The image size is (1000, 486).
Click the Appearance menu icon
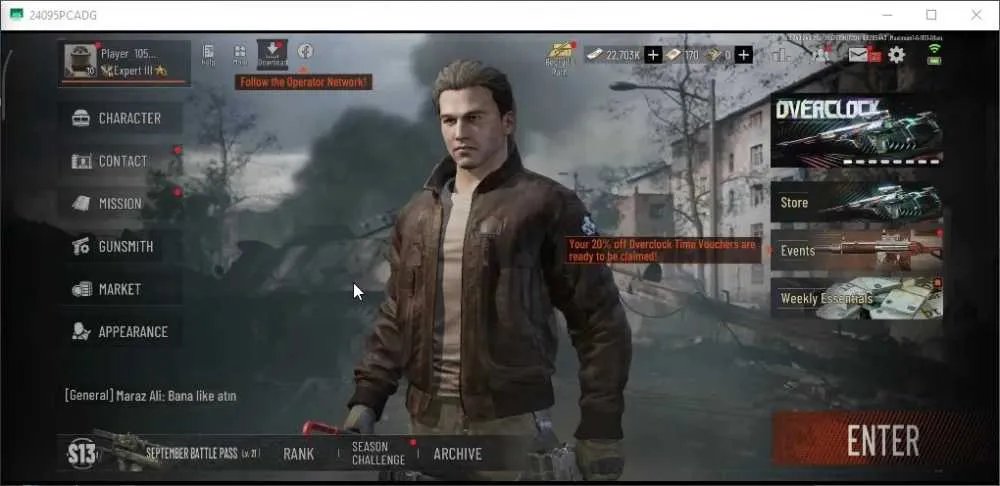[x=81, y=332]
